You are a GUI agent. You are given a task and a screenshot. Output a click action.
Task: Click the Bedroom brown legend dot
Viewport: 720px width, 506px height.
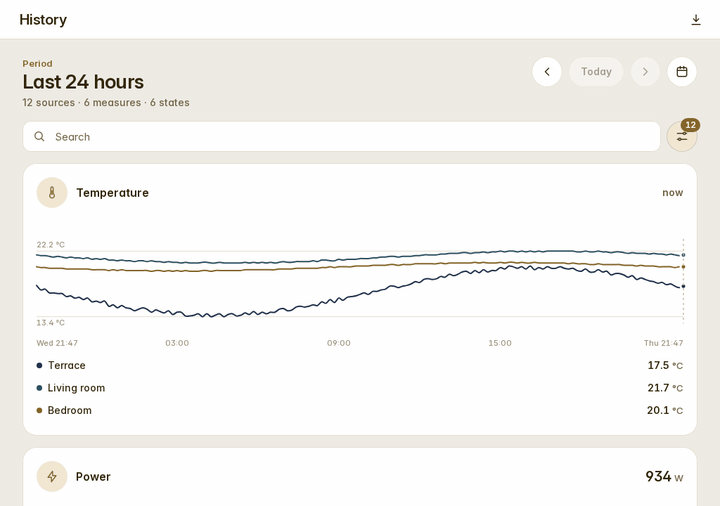point(39,410)
